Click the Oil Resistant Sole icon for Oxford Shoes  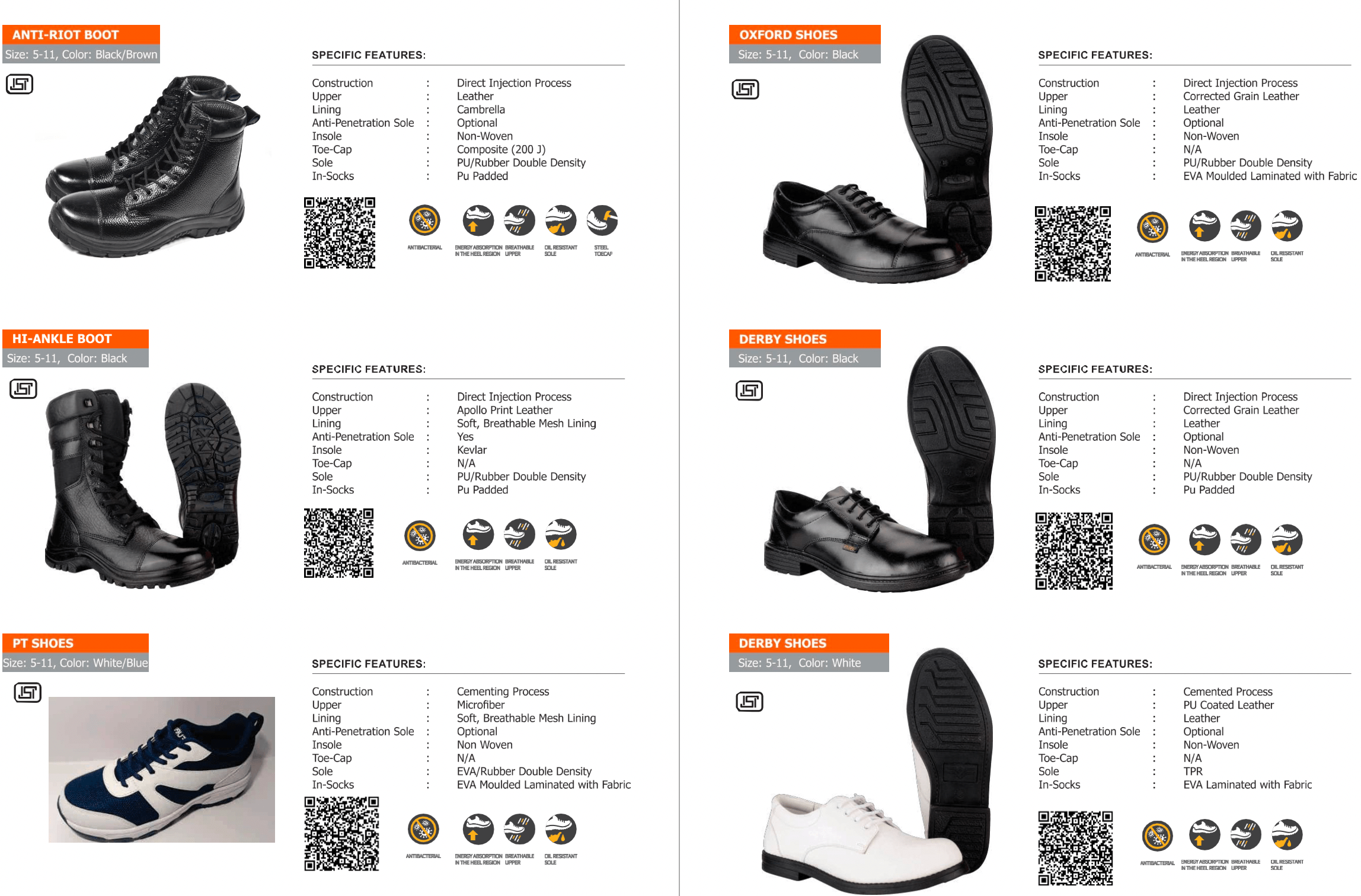pyautogui.click(x=1287, y=226)
